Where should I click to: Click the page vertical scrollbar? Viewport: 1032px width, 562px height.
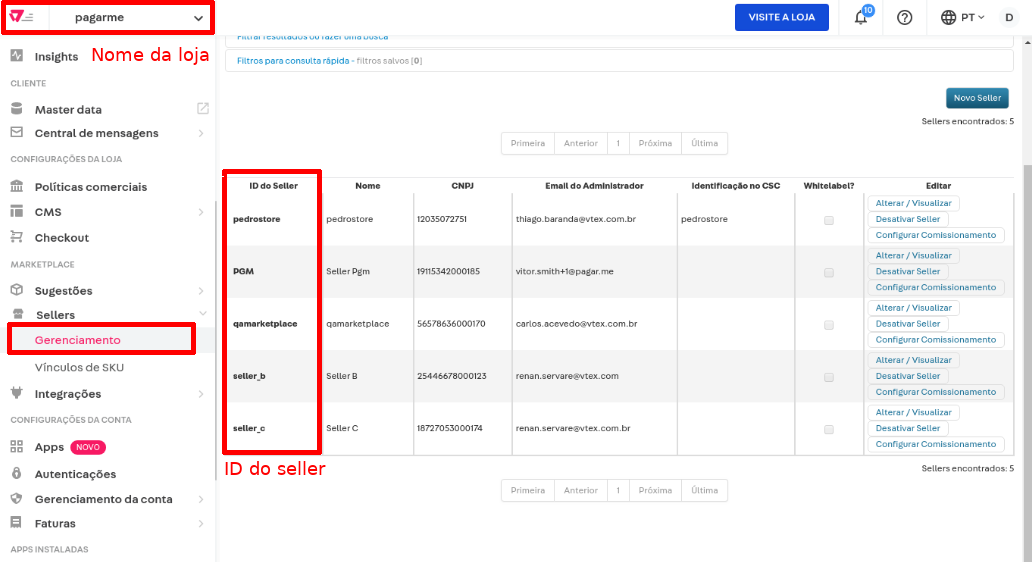click(1026, 300)
